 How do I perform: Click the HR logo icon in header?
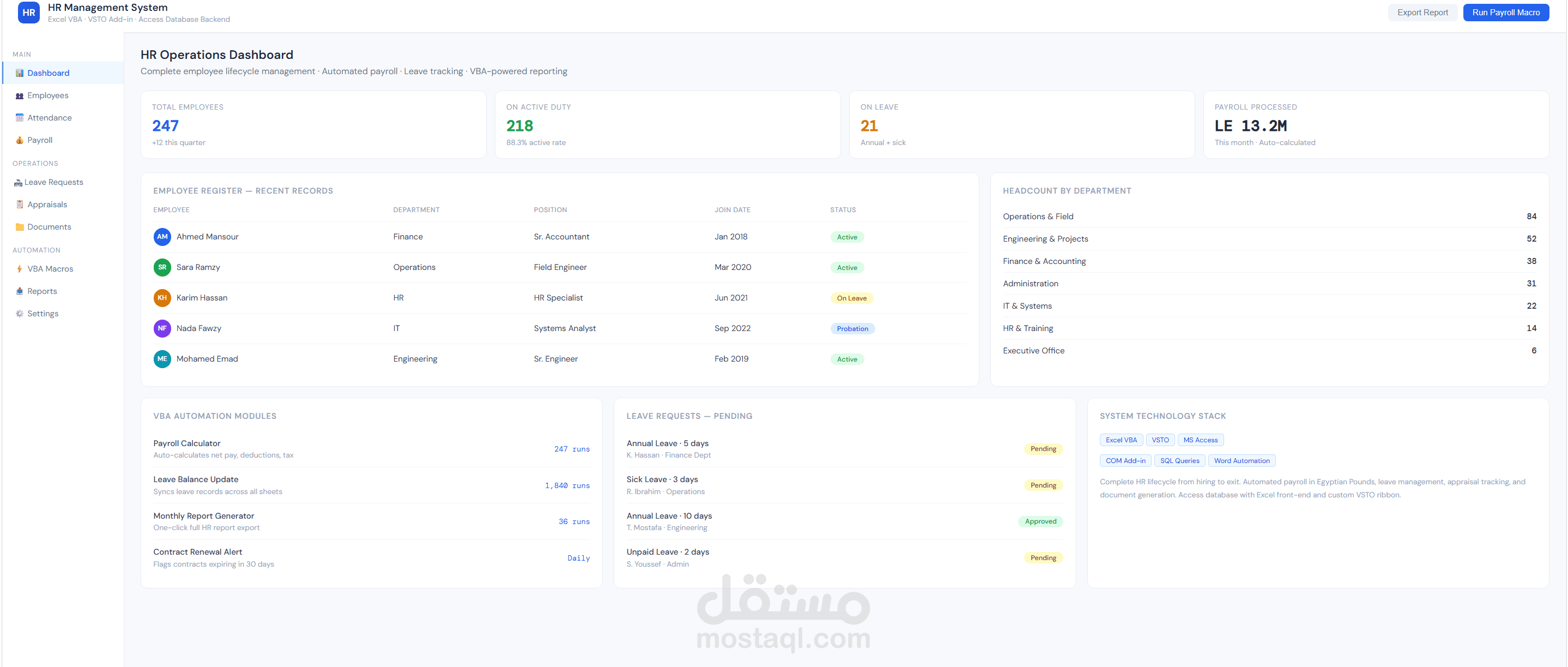click(28, 12)
